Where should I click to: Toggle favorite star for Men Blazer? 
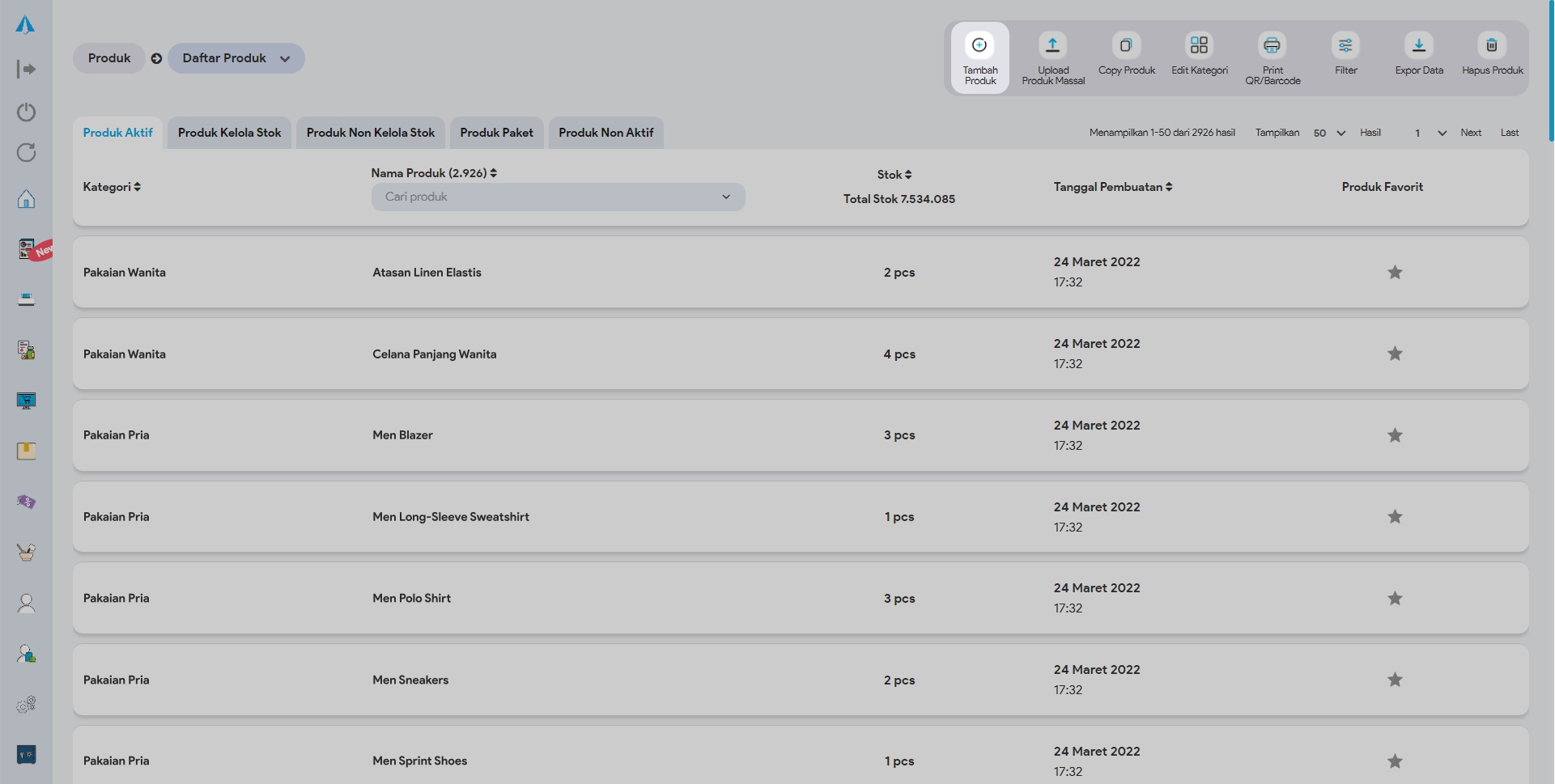(1395, 435)
